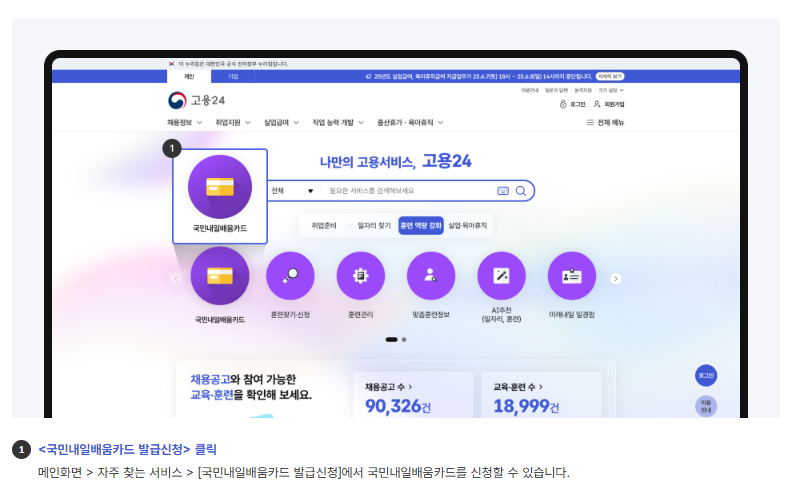The height and width of the screenshot is (497, 789).
Task: Click the floating blue 로그인 circle button
Action: (x=706, y=375)
